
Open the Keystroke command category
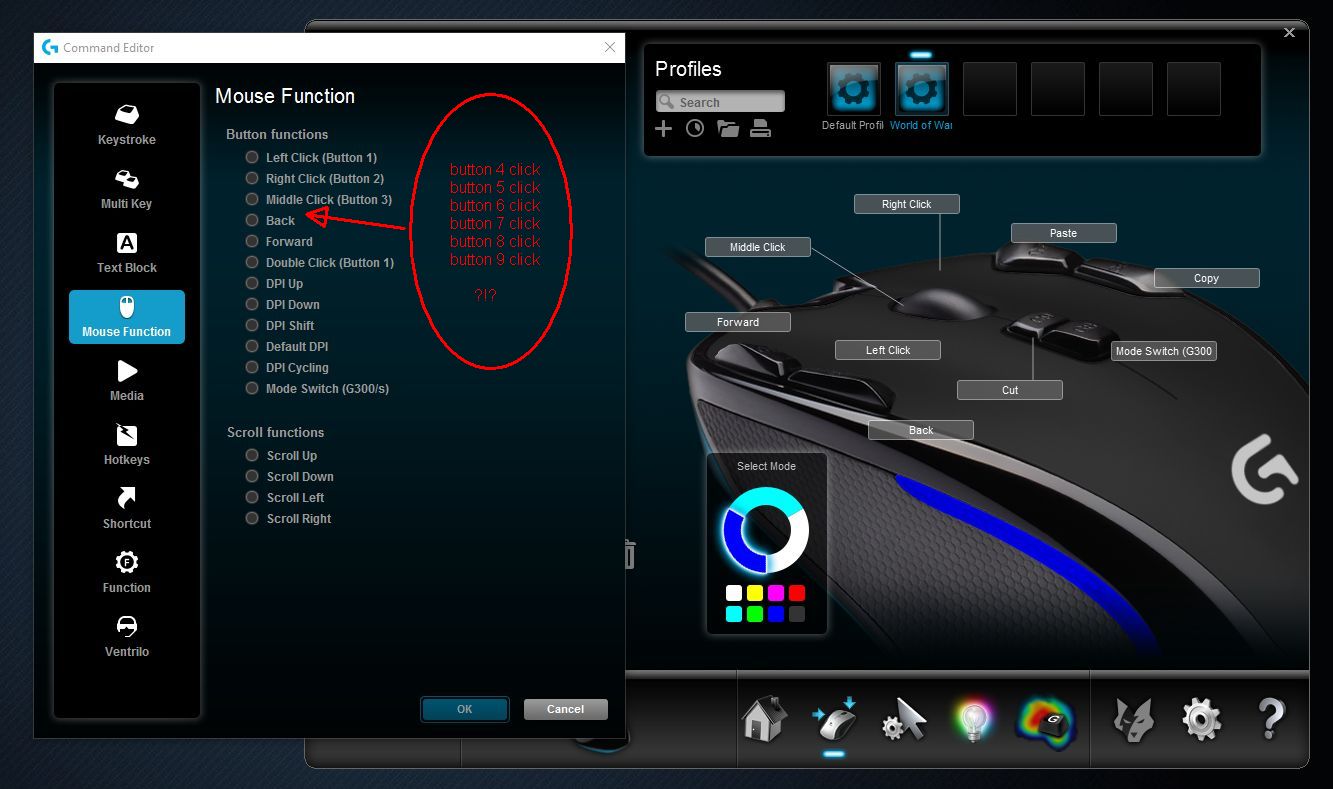pyautogui.click(x=127, y=125)
